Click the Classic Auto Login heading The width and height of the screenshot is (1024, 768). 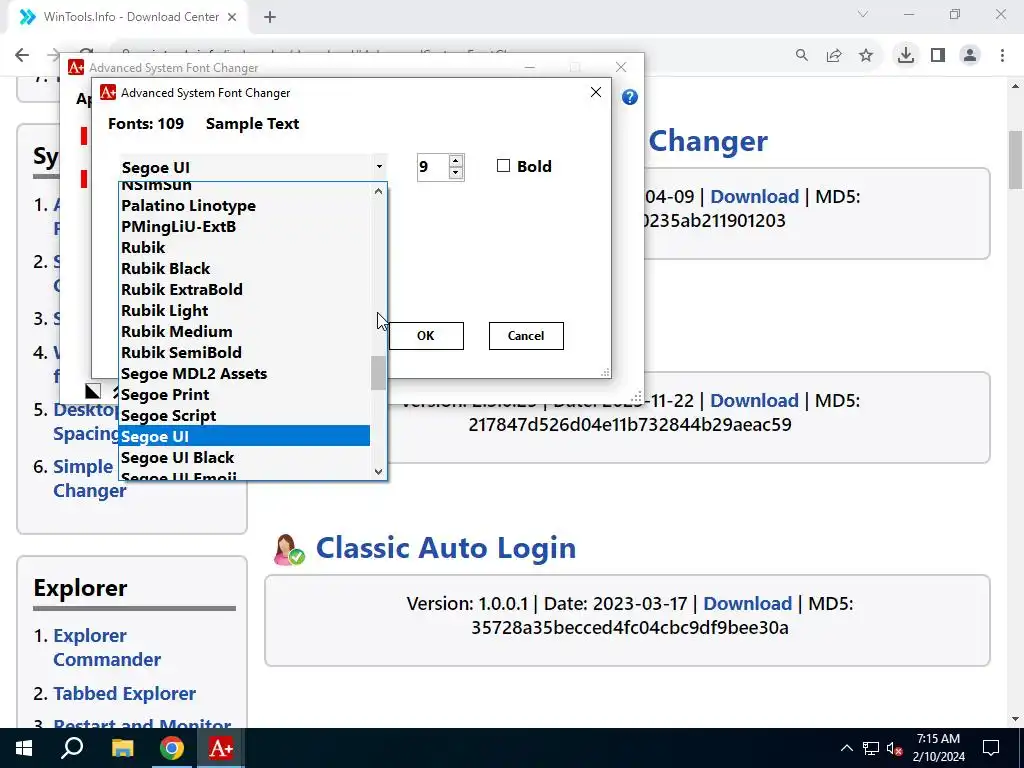pyautogui.click(x=446, y=548)
